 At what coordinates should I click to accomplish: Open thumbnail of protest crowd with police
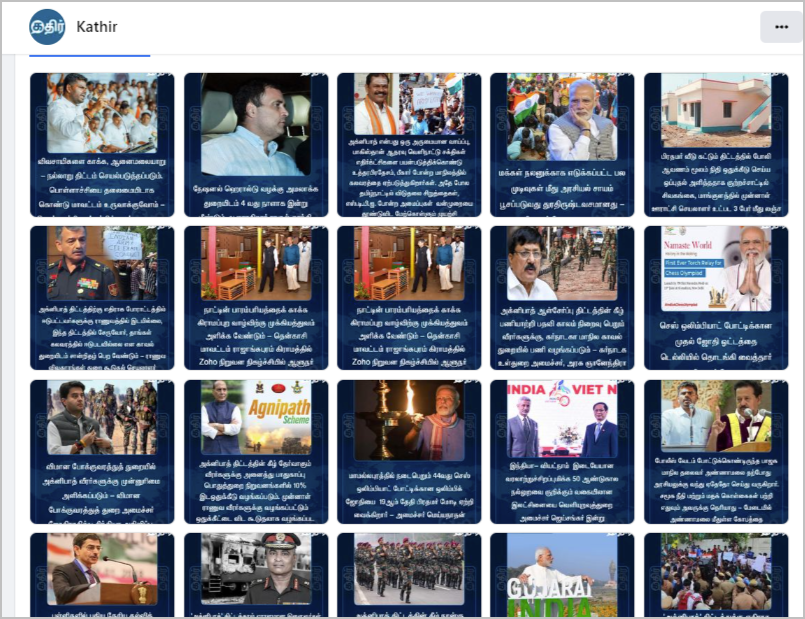point(716,575)
